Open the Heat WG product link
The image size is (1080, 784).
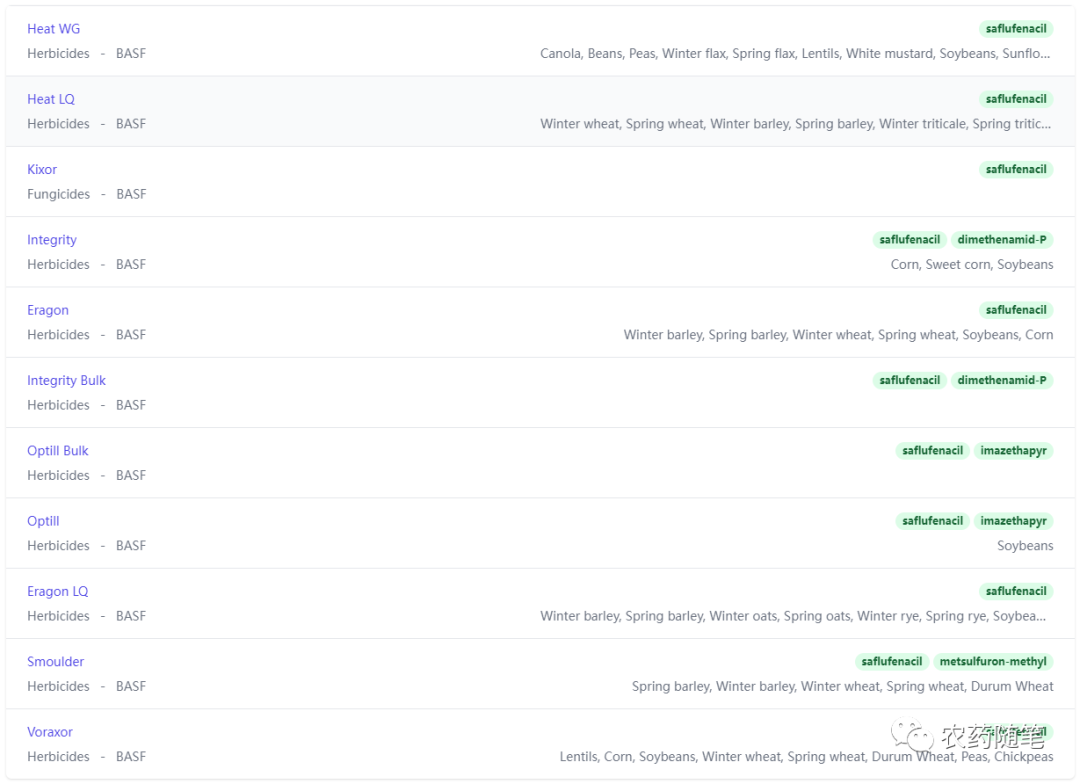point(54,29)
